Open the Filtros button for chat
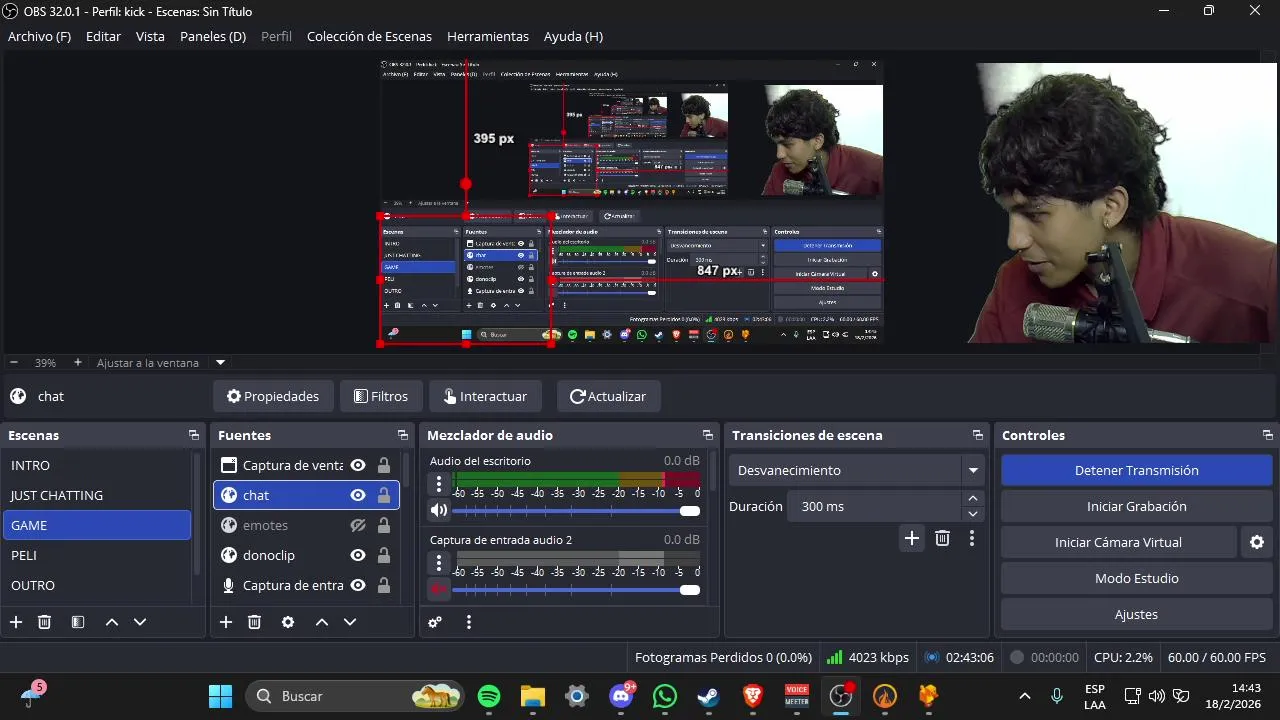The image size is (1280, 720). point(381,396)
